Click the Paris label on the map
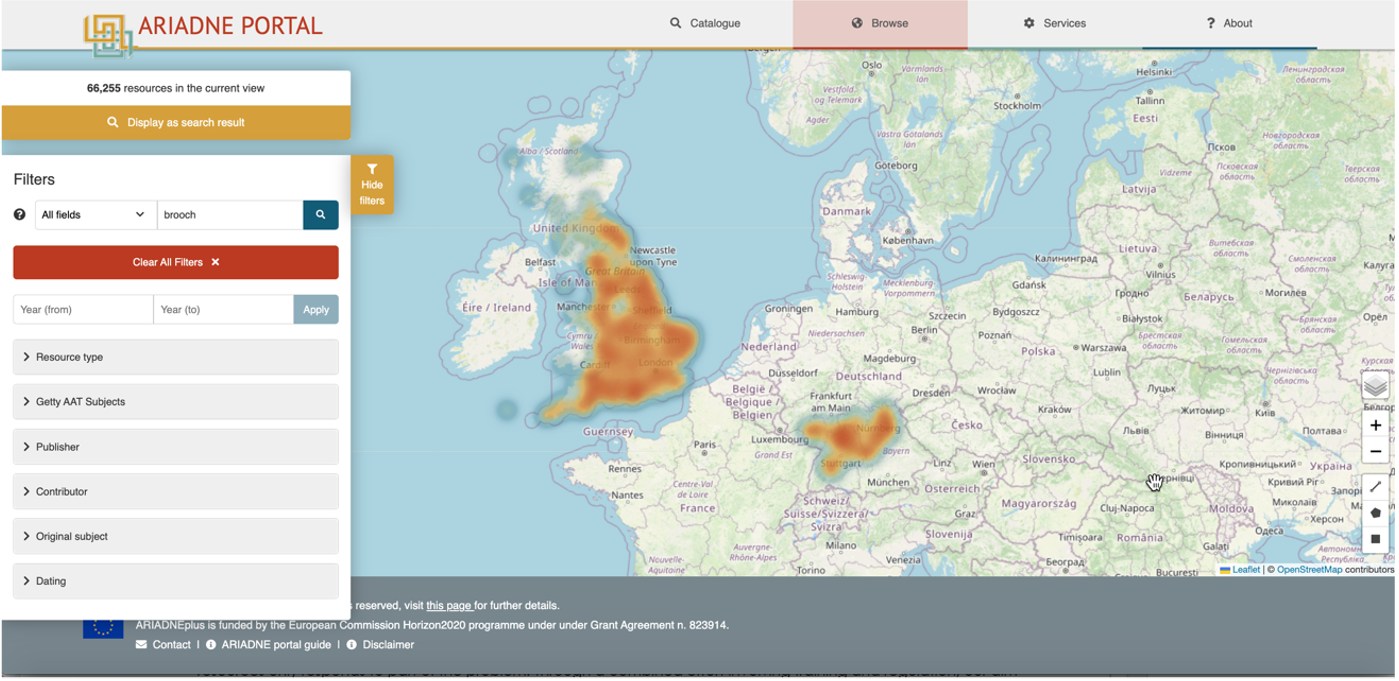1399x681 pixels. click(x=706, y=445)
